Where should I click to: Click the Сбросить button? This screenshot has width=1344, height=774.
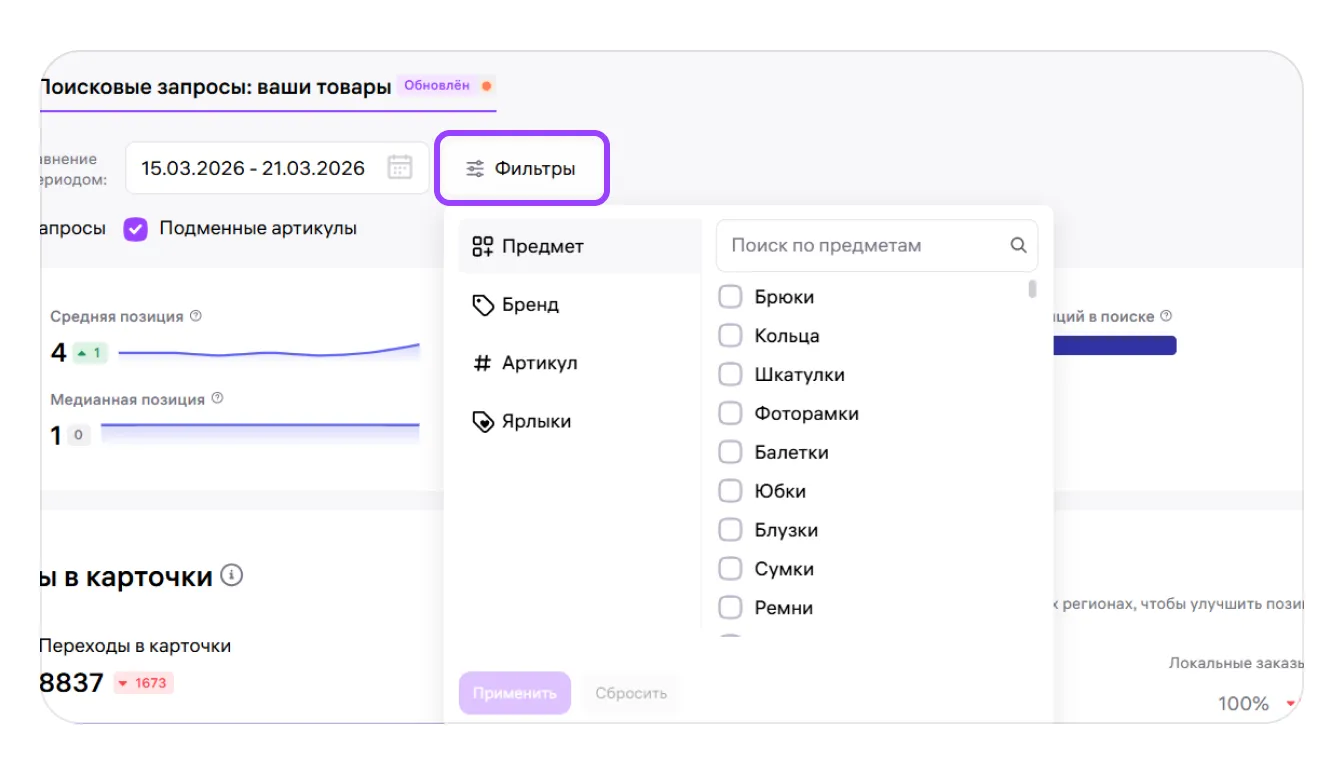(630, 693)
